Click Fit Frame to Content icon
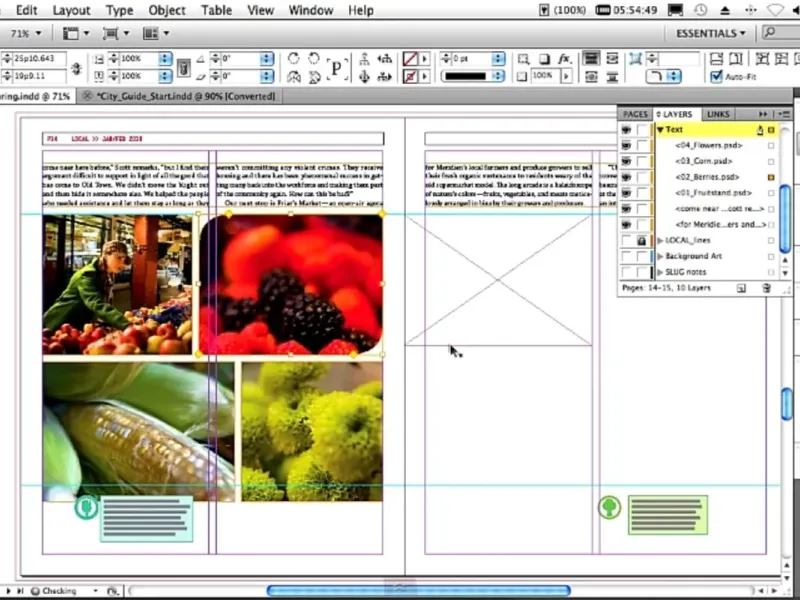This screenshot has height=600, width=800. (x=782, y=59)
